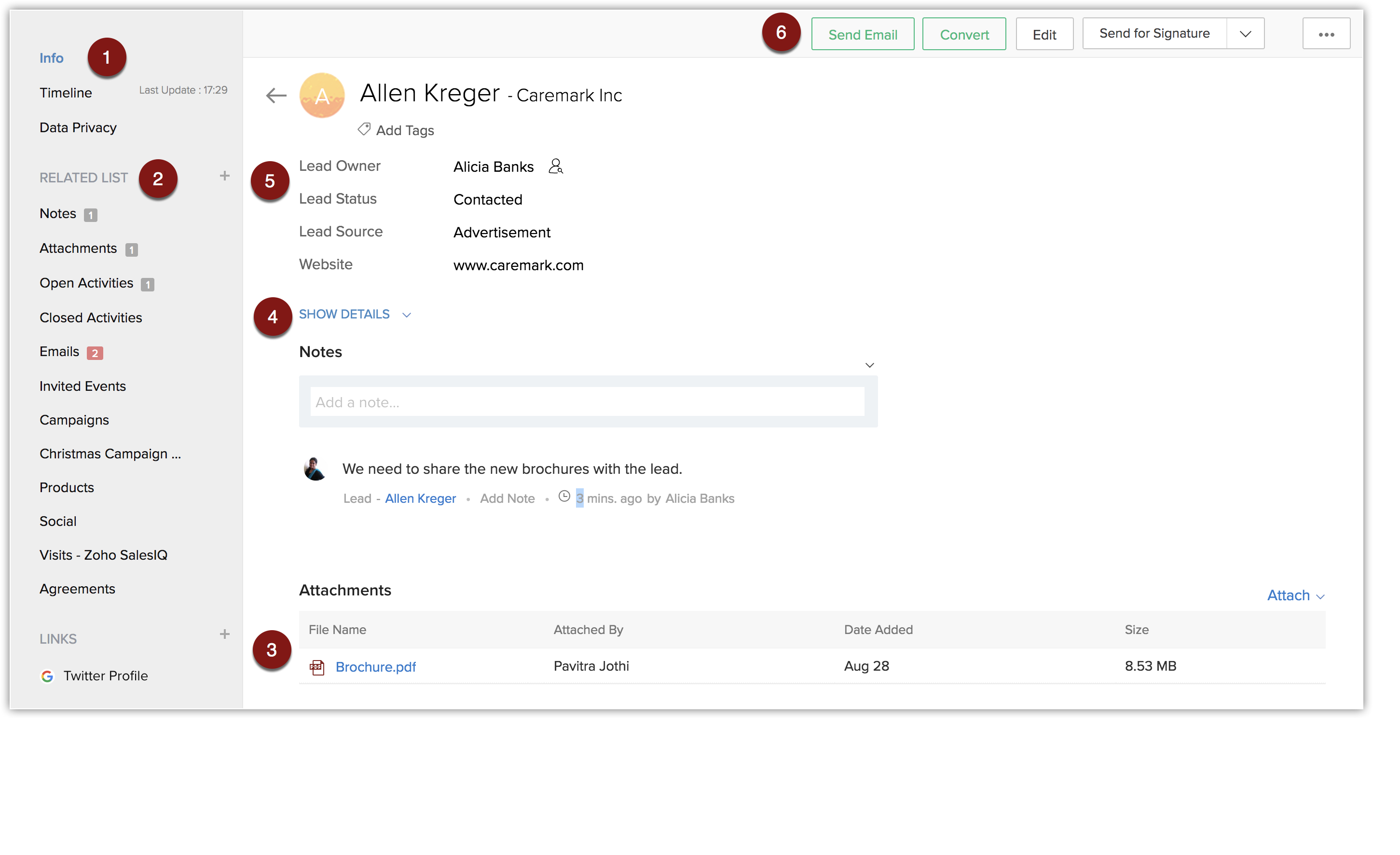Click the back arrow beside Allen Kreger
Image resolution: width=1400 pixels, height=855 pixels.
(x=276, y=95)
